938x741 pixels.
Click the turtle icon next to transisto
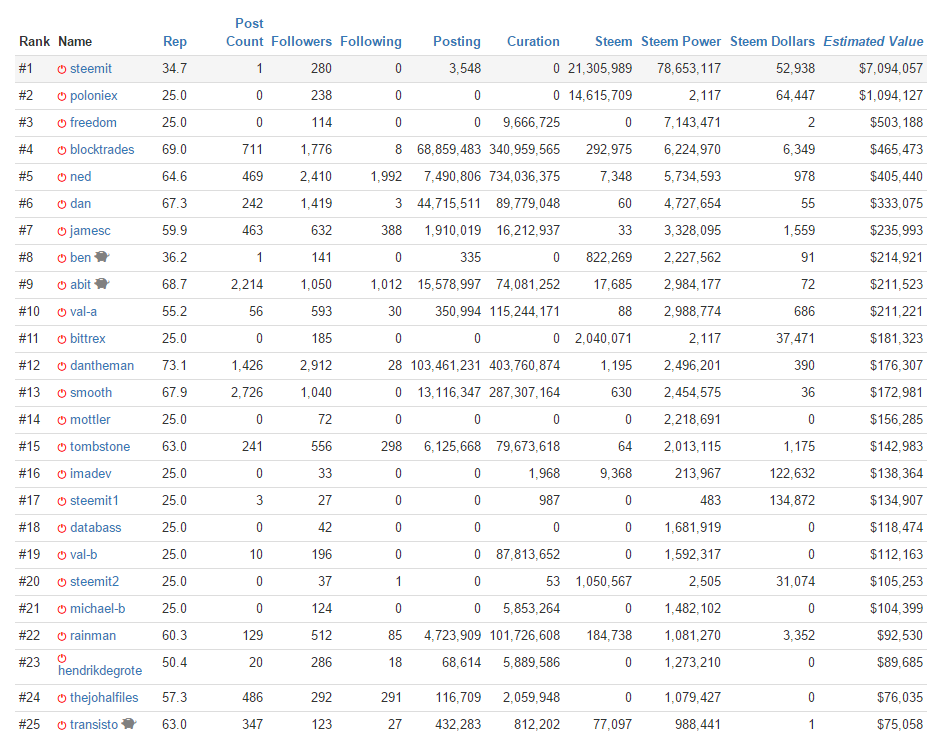[129, 724]
